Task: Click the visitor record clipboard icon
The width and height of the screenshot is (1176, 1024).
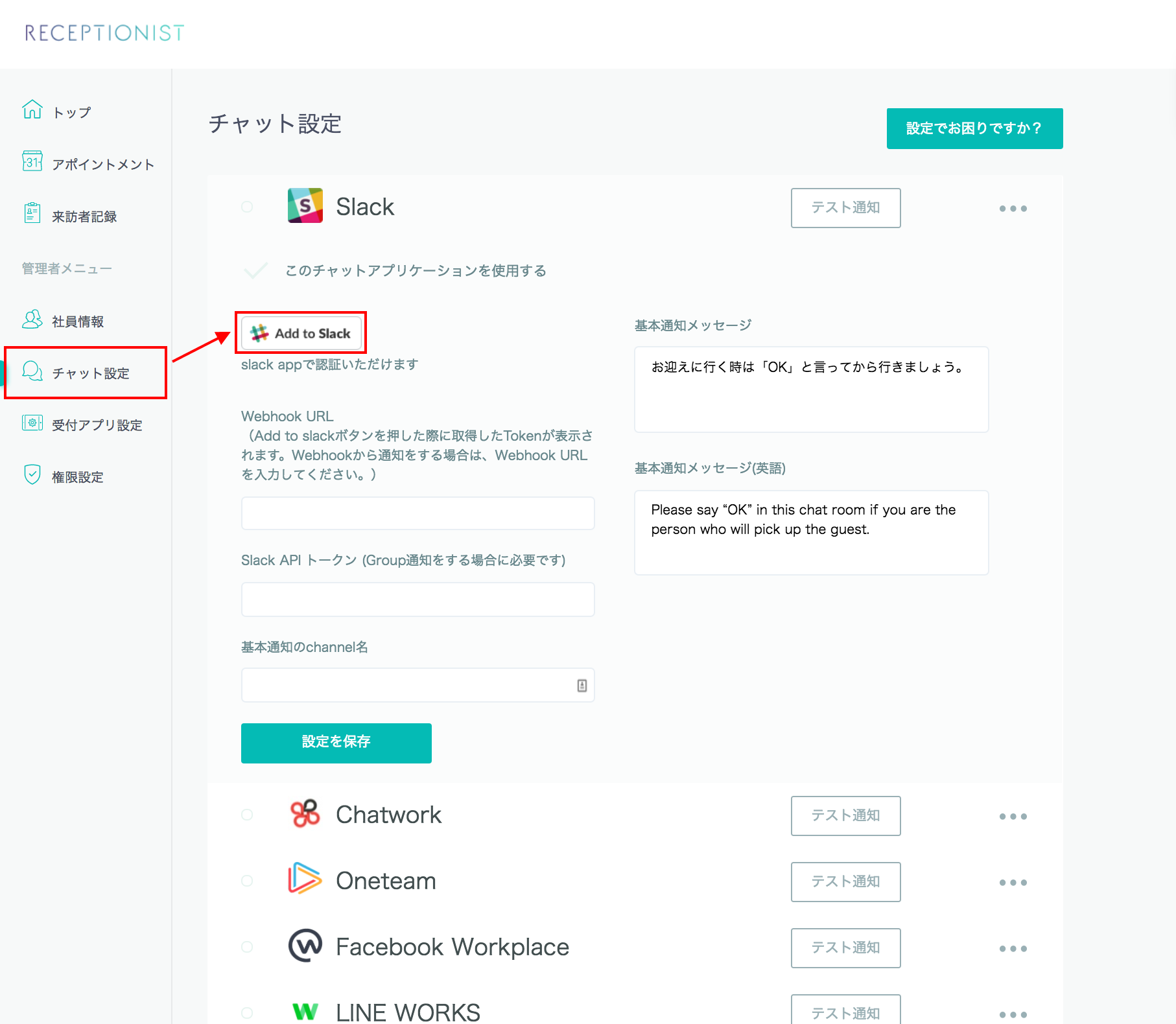Action: pyautogui.click(x=32, y=213)
